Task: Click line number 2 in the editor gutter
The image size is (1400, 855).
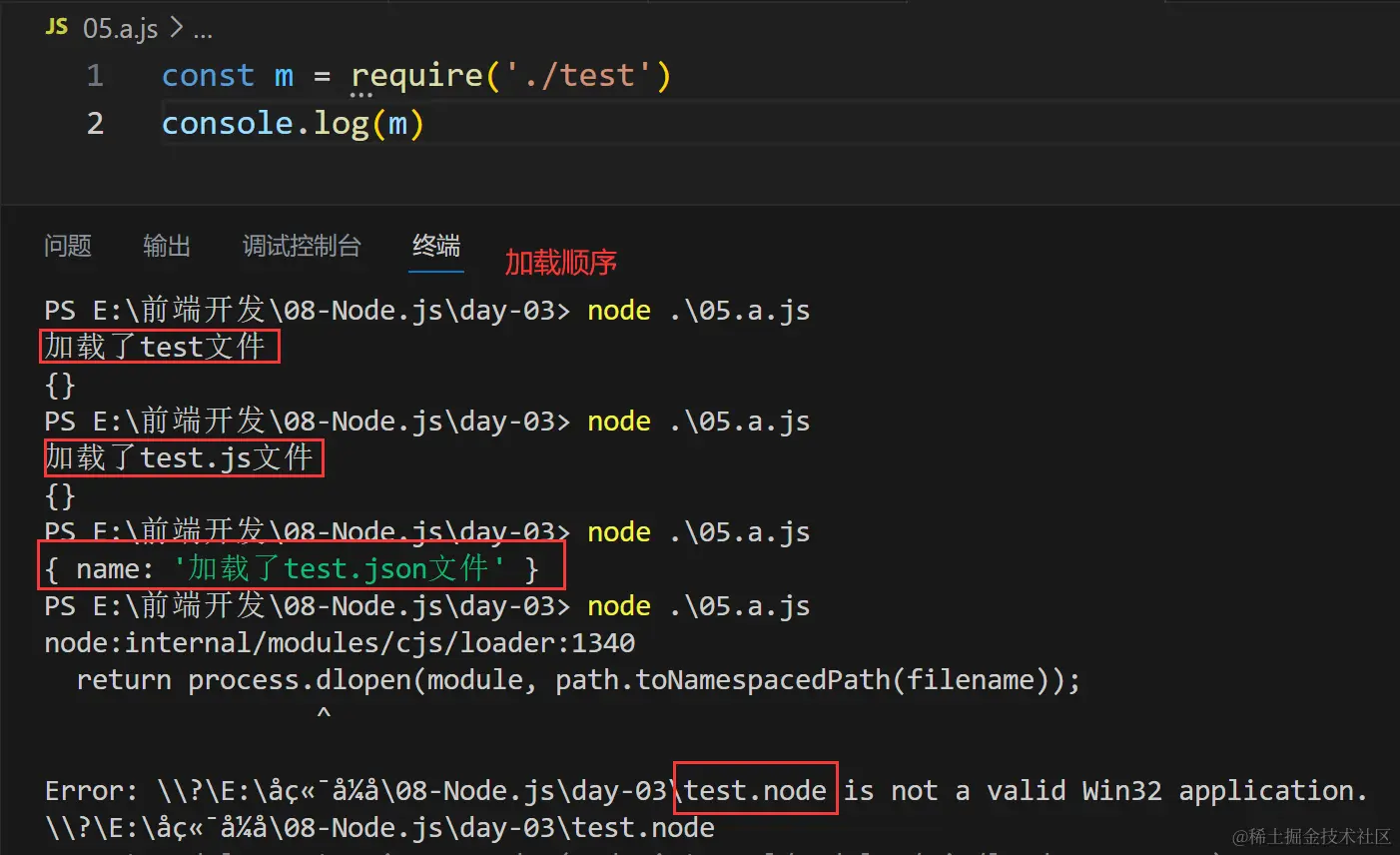Action: pos(95,124)
